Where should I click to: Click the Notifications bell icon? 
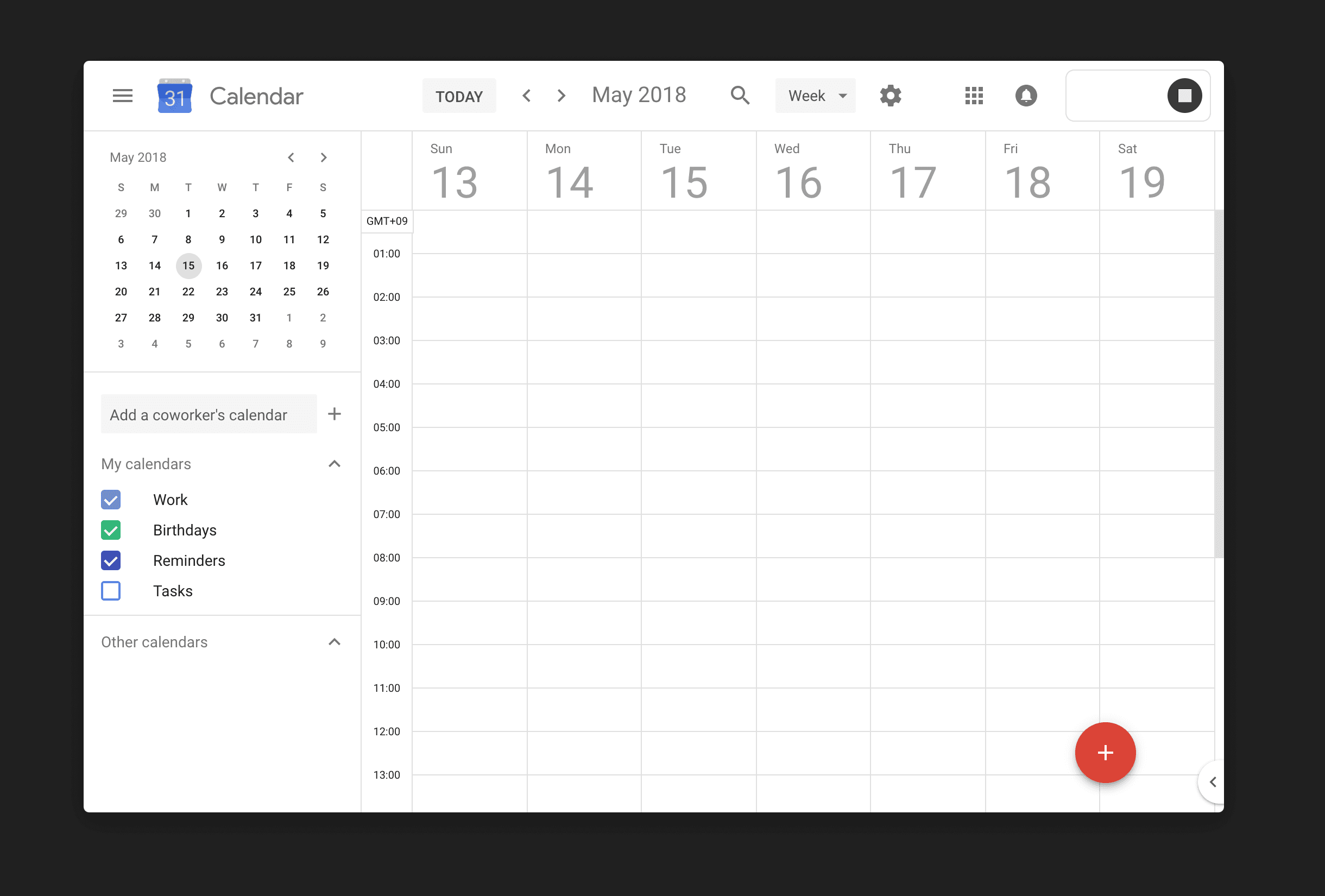pos(1026,96)
